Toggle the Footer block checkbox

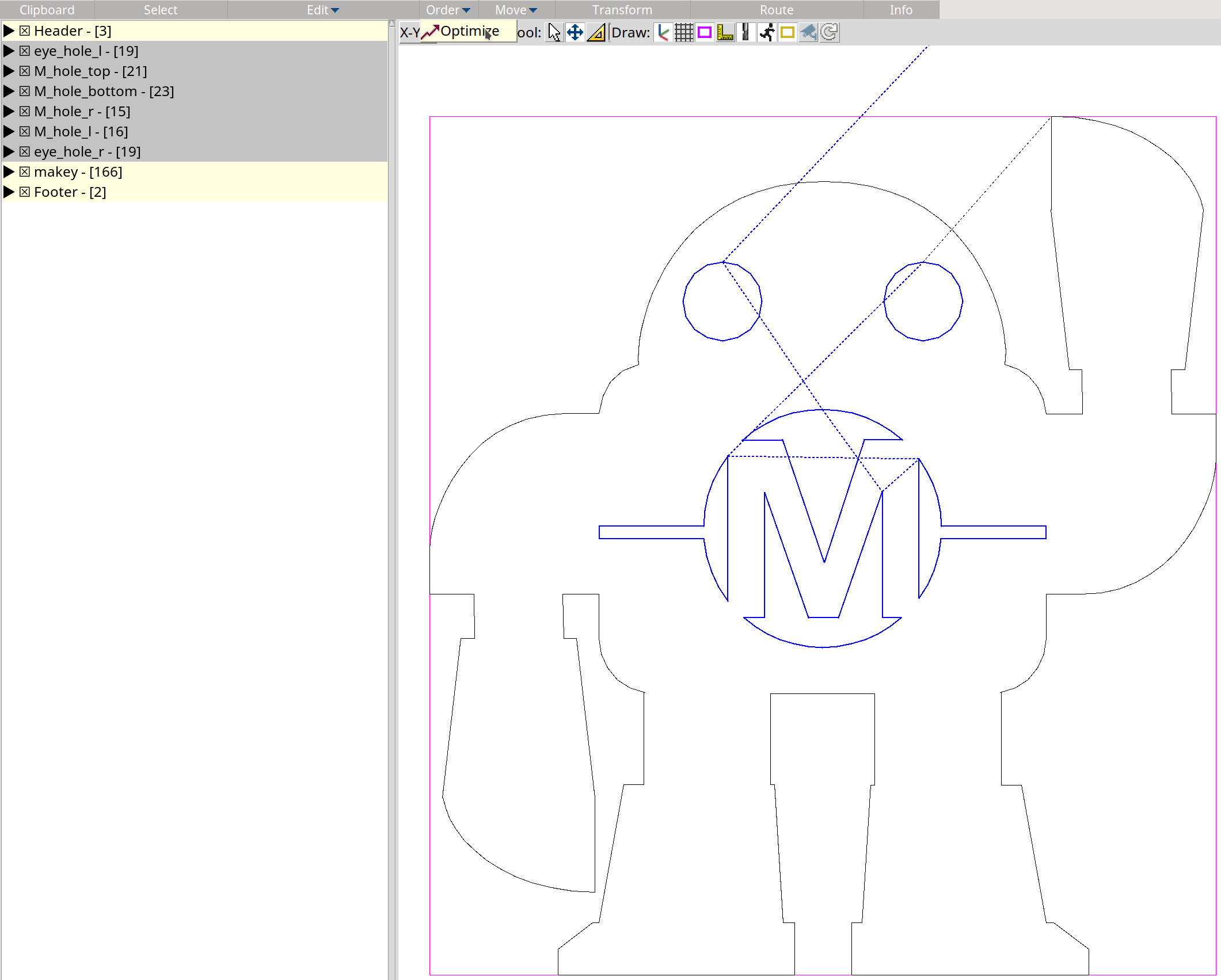click(x=24, y=192)
